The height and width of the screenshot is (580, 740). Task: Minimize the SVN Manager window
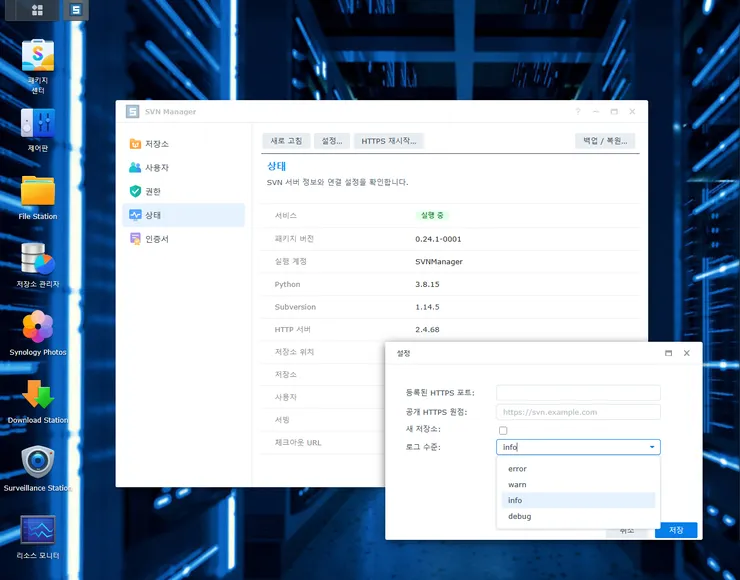[596, 112]
